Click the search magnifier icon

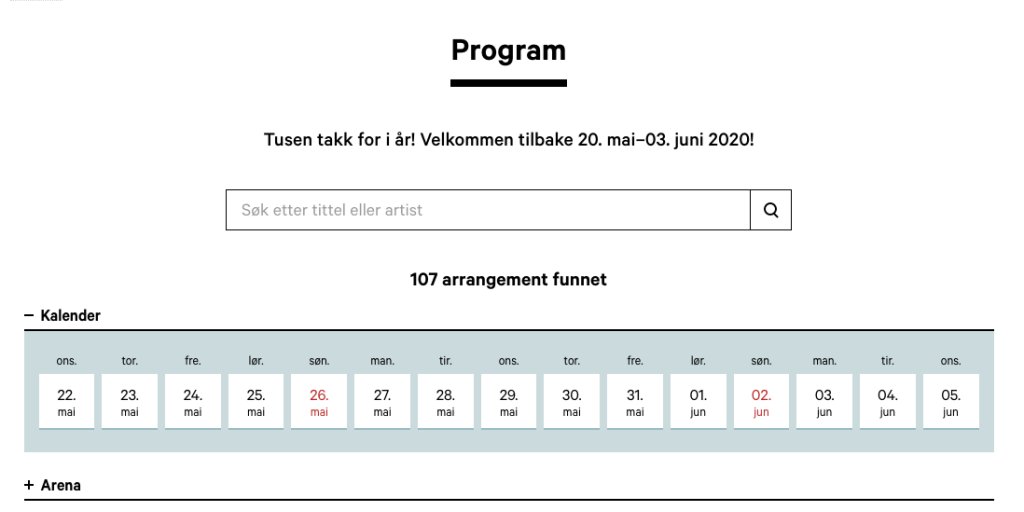pyautogui.click(x=770, y=210)
